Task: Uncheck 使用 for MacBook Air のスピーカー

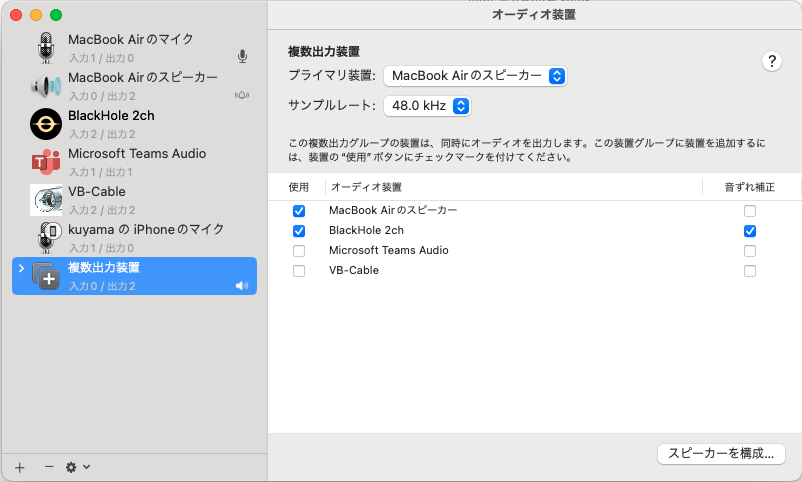Action: tap(299, 211)
